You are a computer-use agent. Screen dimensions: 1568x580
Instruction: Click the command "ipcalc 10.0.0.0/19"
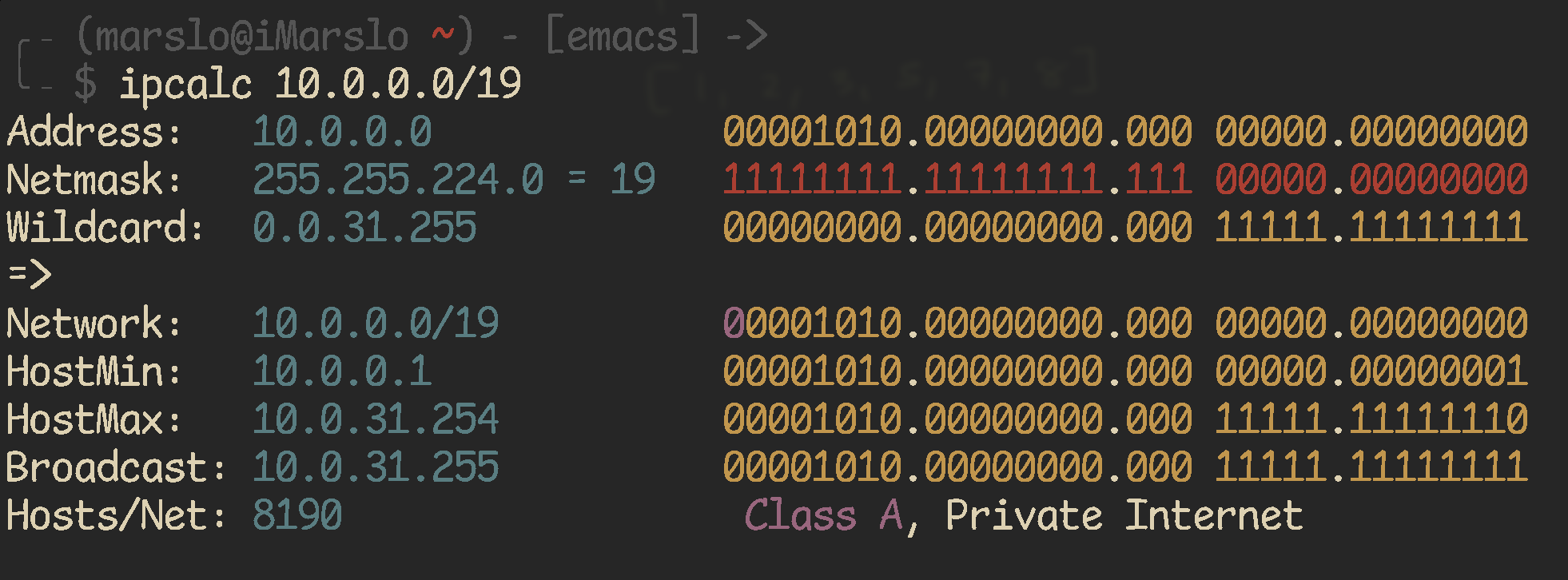(320, 85)
